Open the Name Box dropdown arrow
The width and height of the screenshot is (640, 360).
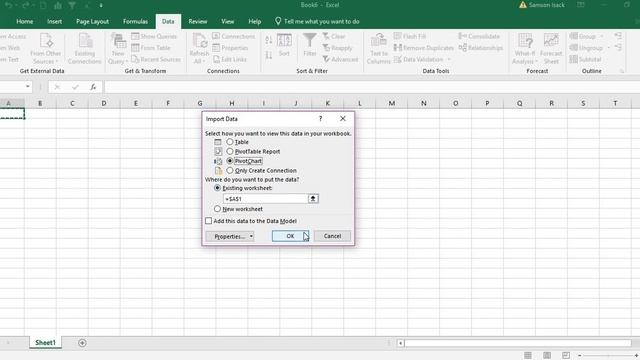coord(27,87)
